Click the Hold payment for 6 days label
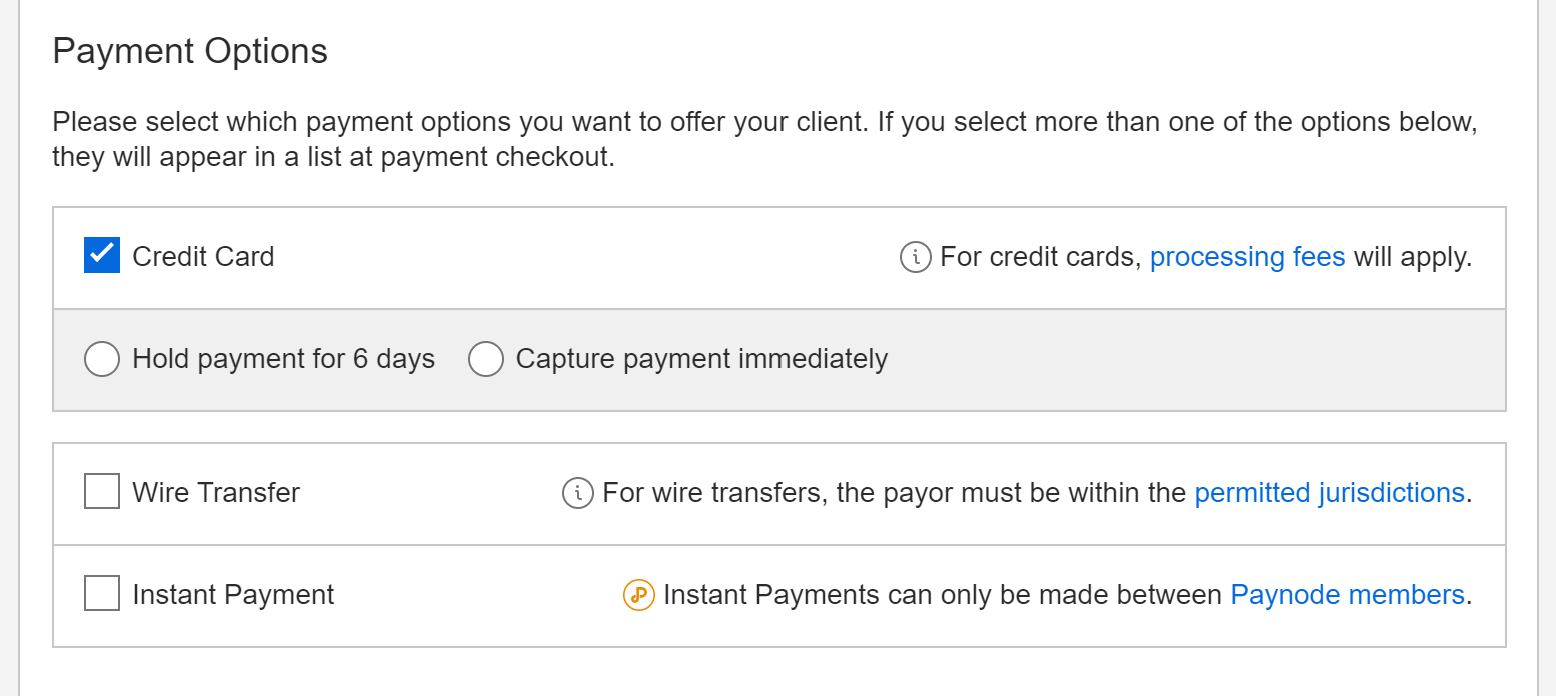Screen dimensions: 1556x696 (x=283, y=359)
